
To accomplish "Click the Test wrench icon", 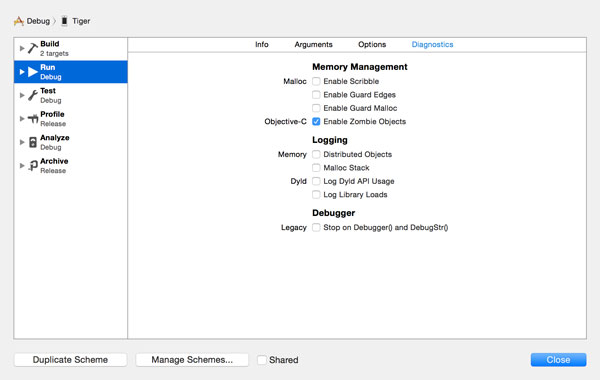I will [33, 95].
